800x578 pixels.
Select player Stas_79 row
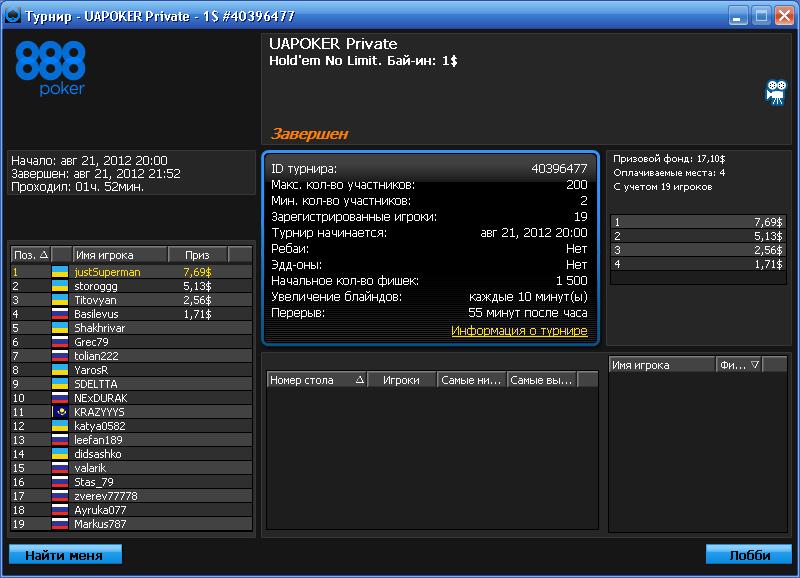[x=132, y=482]
